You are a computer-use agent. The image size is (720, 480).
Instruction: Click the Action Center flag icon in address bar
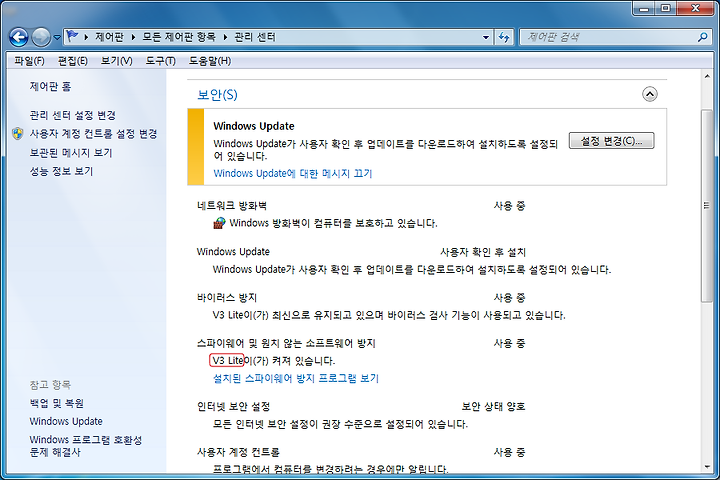tap(72, 36)
